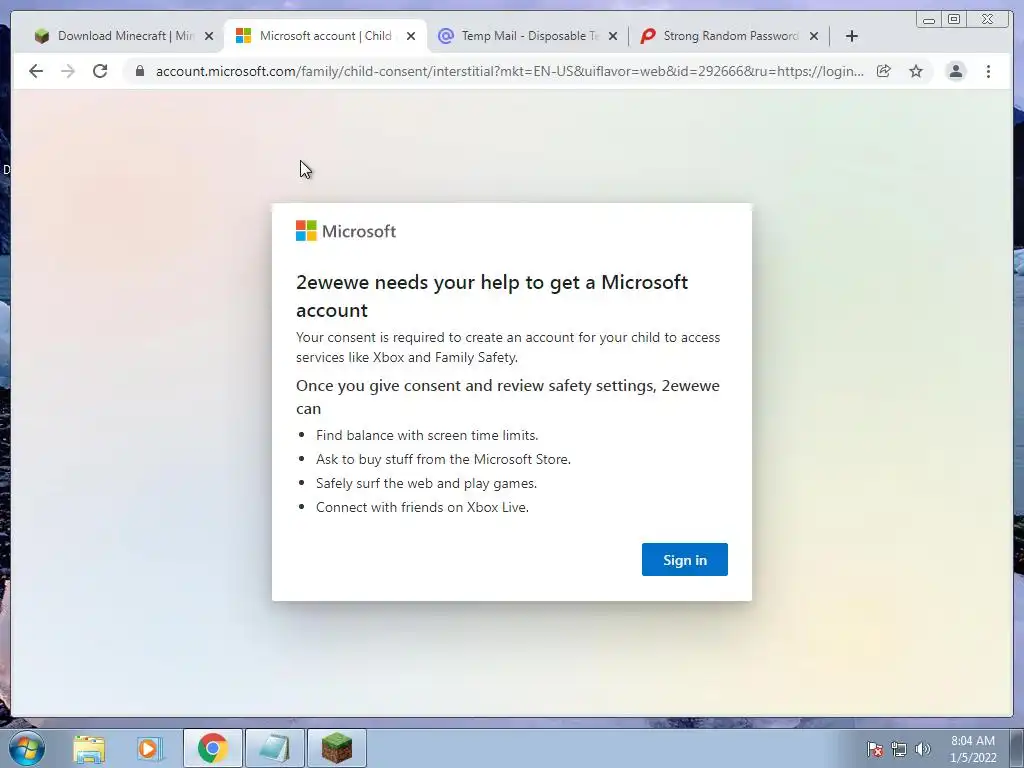Open Chrome three-dot menu
1024x768 pixels.
pos(988,71)
